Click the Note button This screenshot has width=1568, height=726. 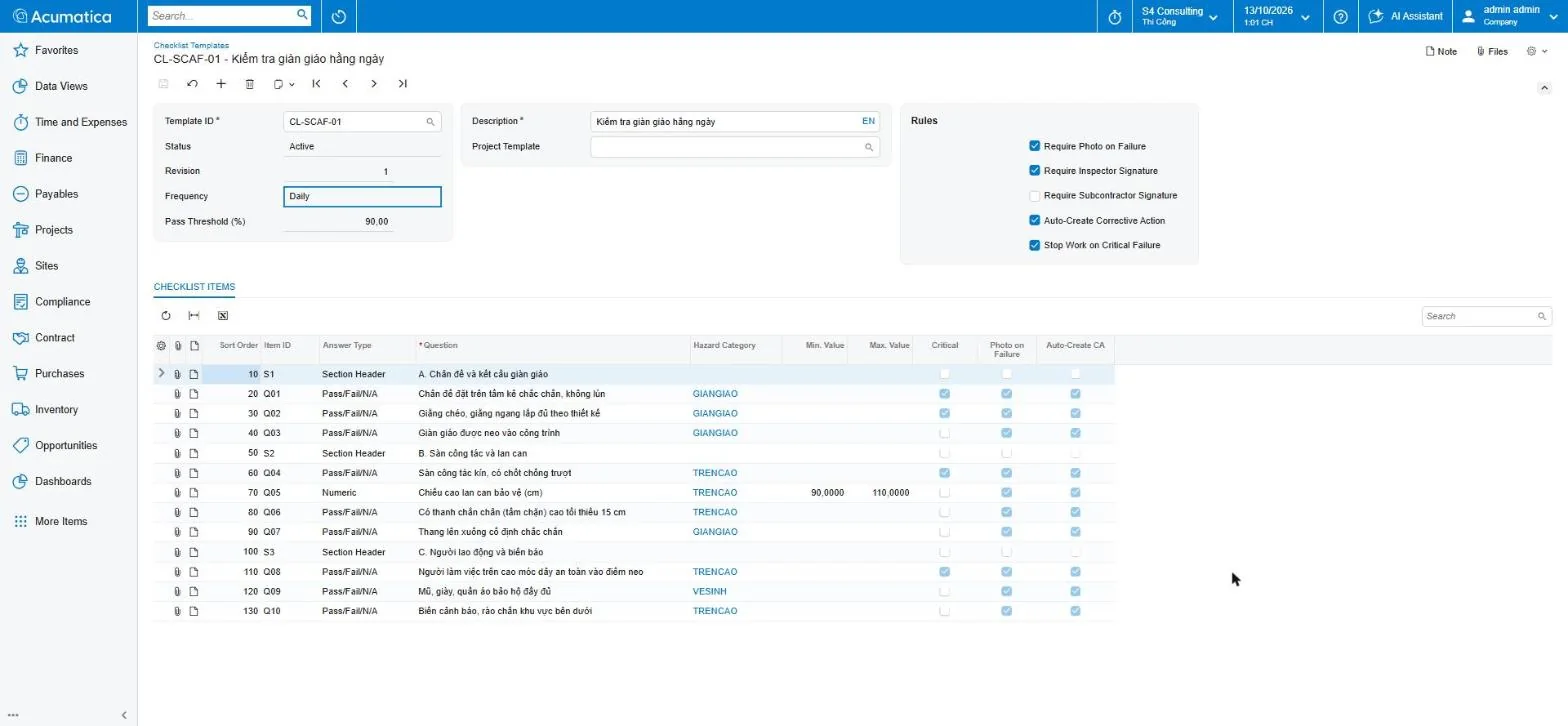click(1441, 52)
